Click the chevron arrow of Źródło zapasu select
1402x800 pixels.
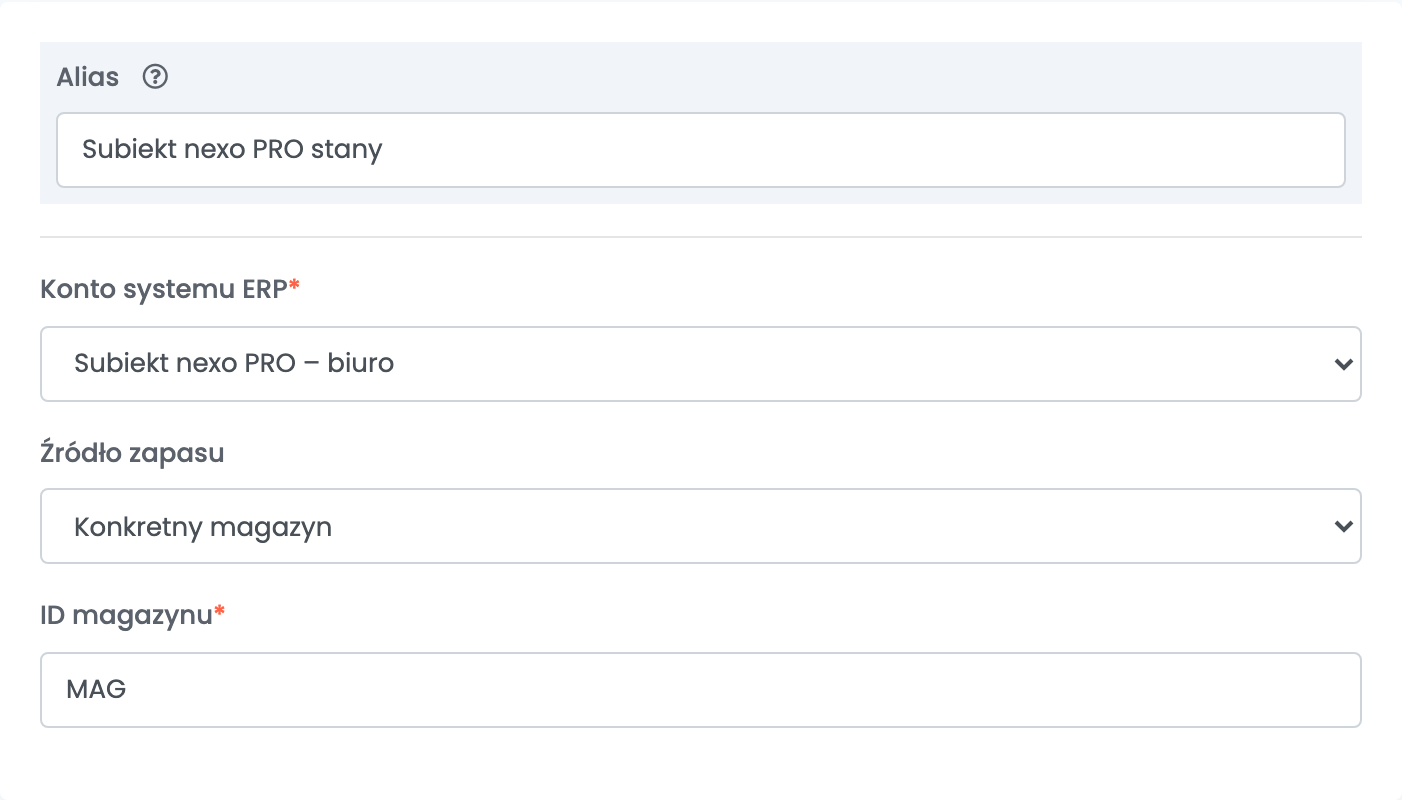(1343, 526)
